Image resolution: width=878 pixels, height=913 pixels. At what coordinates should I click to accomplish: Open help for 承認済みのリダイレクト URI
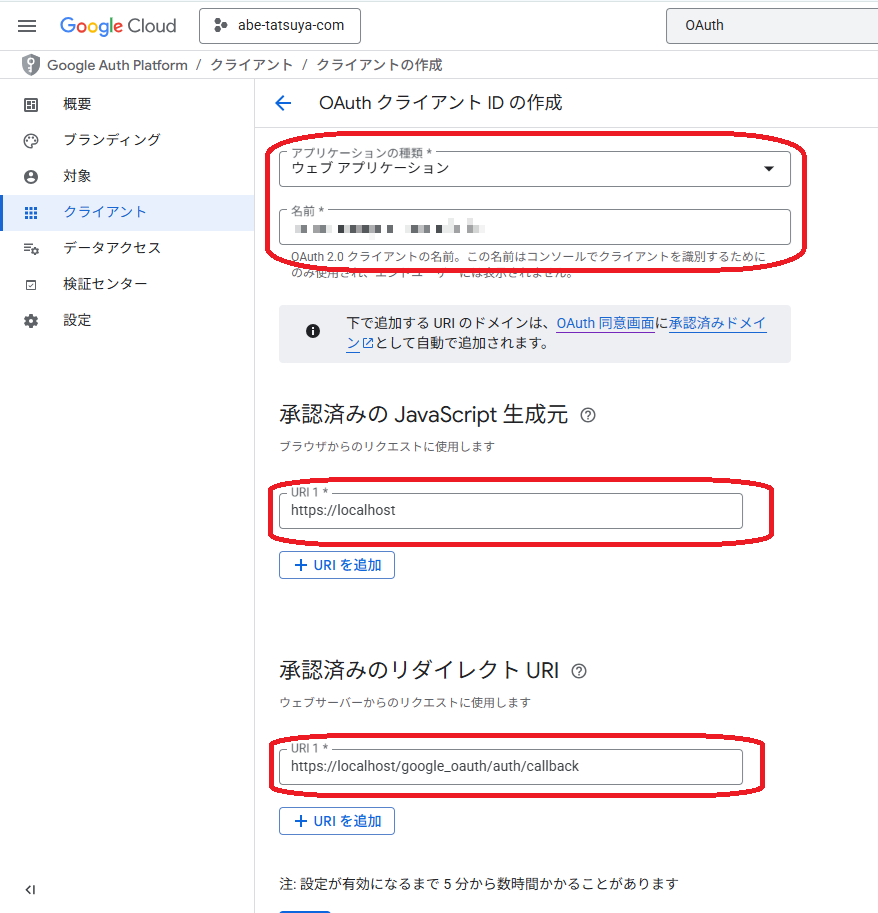click(578, 671)
